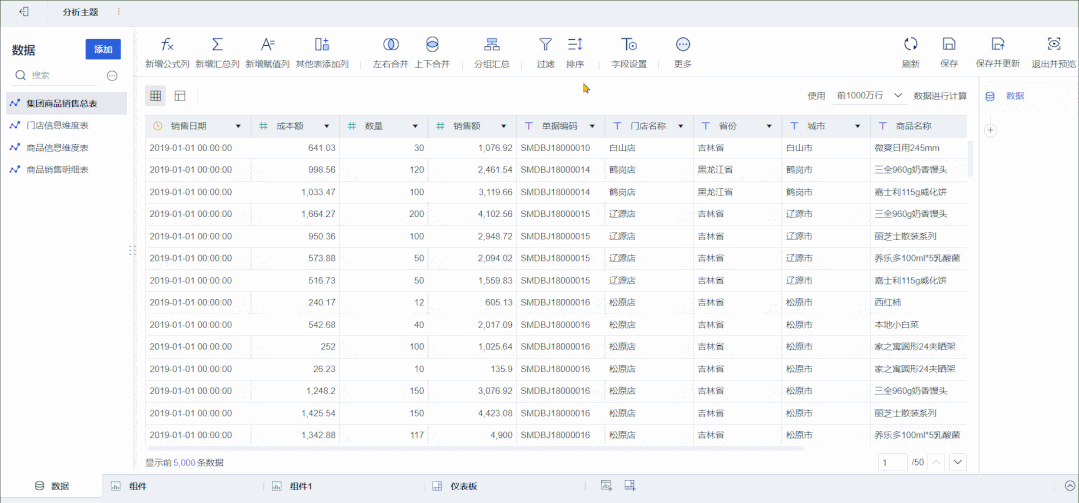Screen dimensions: 1079x503
Task: Open the 销售日期 column dropdown arrow
Action: click(x=238, y=127)
